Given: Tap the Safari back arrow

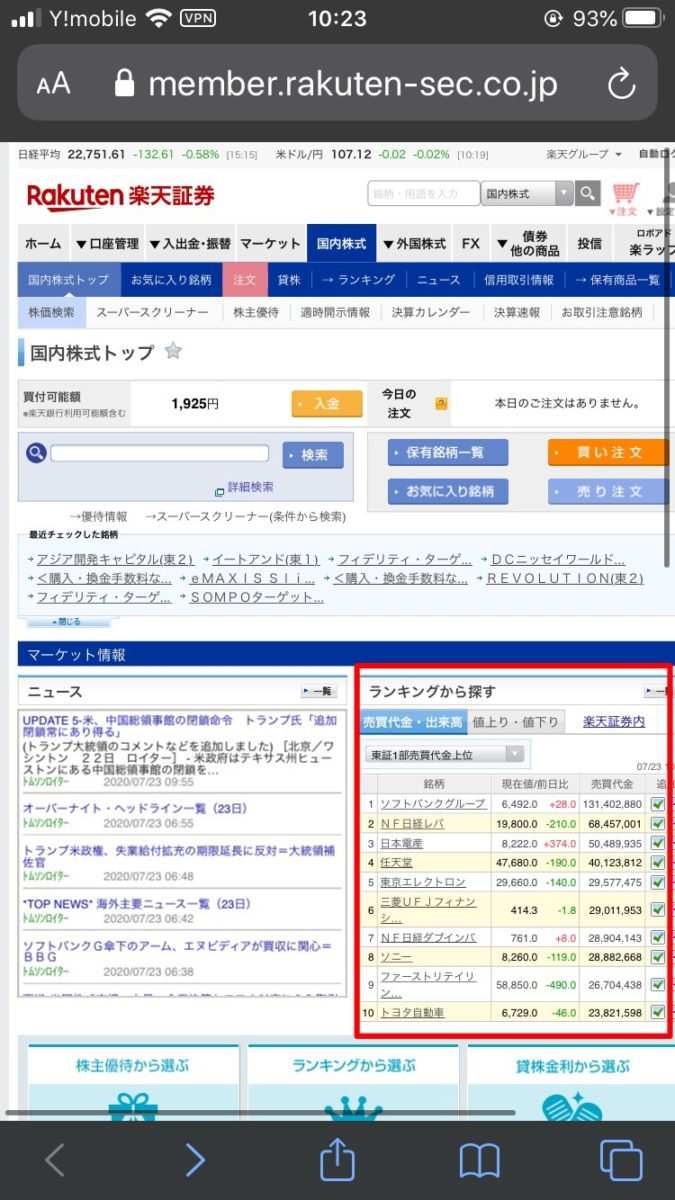Looking at the screenshot, I should click(55, 1160).
